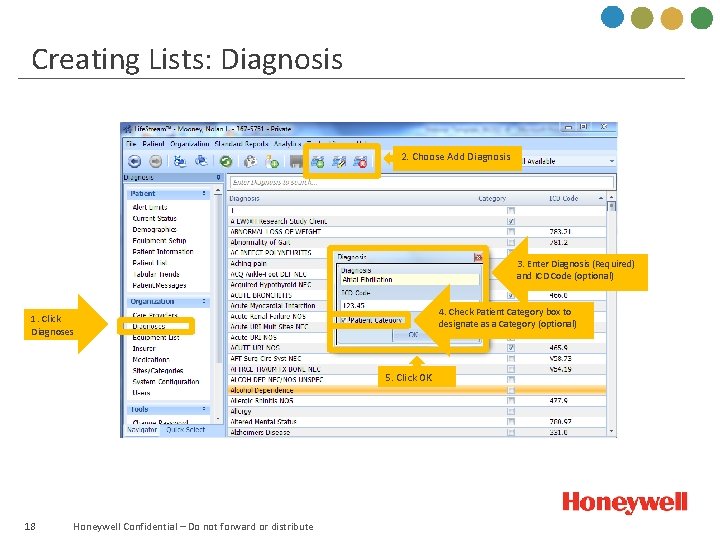Open the Available dropdown in the toolbar
Image resolution: width=720 pixels, height=540 pixels.
point(612,161)
